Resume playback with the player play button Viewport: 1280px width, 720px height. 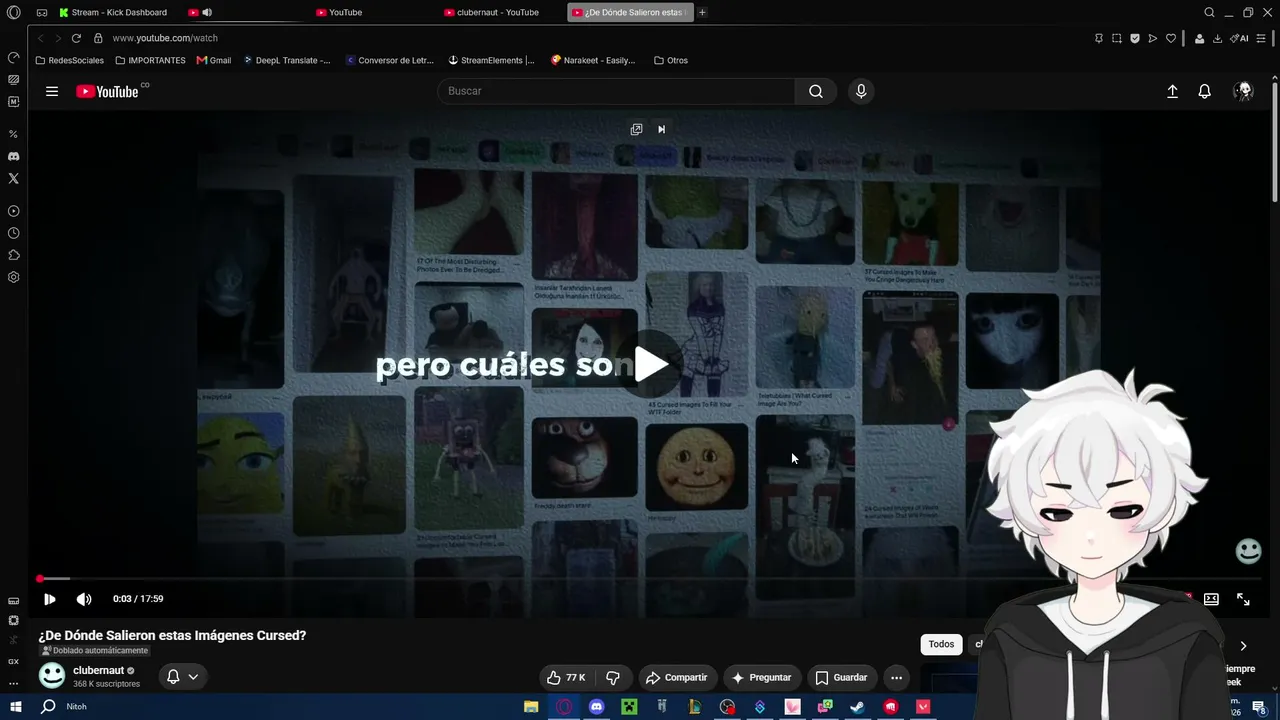tap(49, 599)
